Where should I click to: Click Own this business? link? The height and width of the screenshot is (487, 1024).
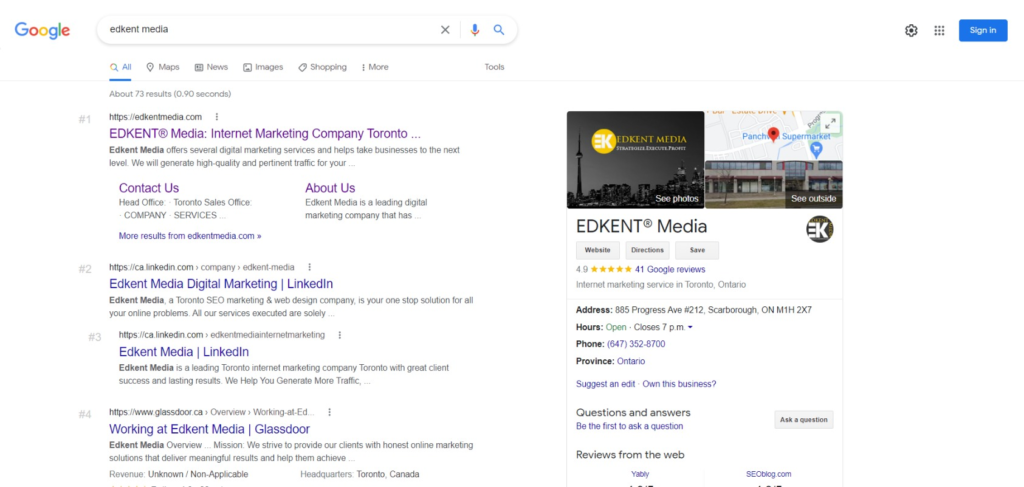click(x=679, y=384)
